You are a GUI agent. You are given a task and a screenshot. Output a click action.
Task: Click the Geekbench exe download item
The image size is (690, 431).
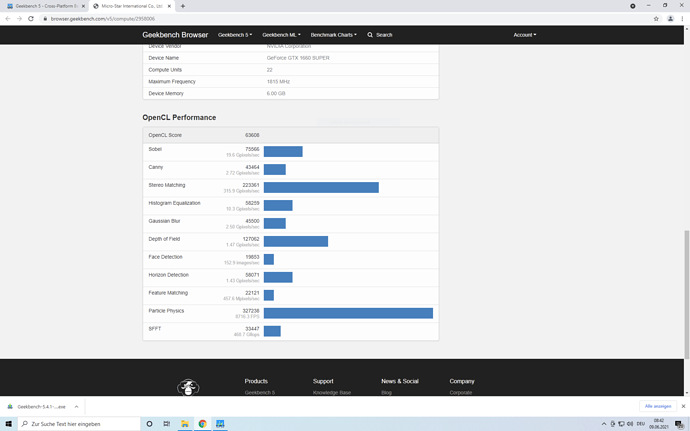(x=40, y=406)
